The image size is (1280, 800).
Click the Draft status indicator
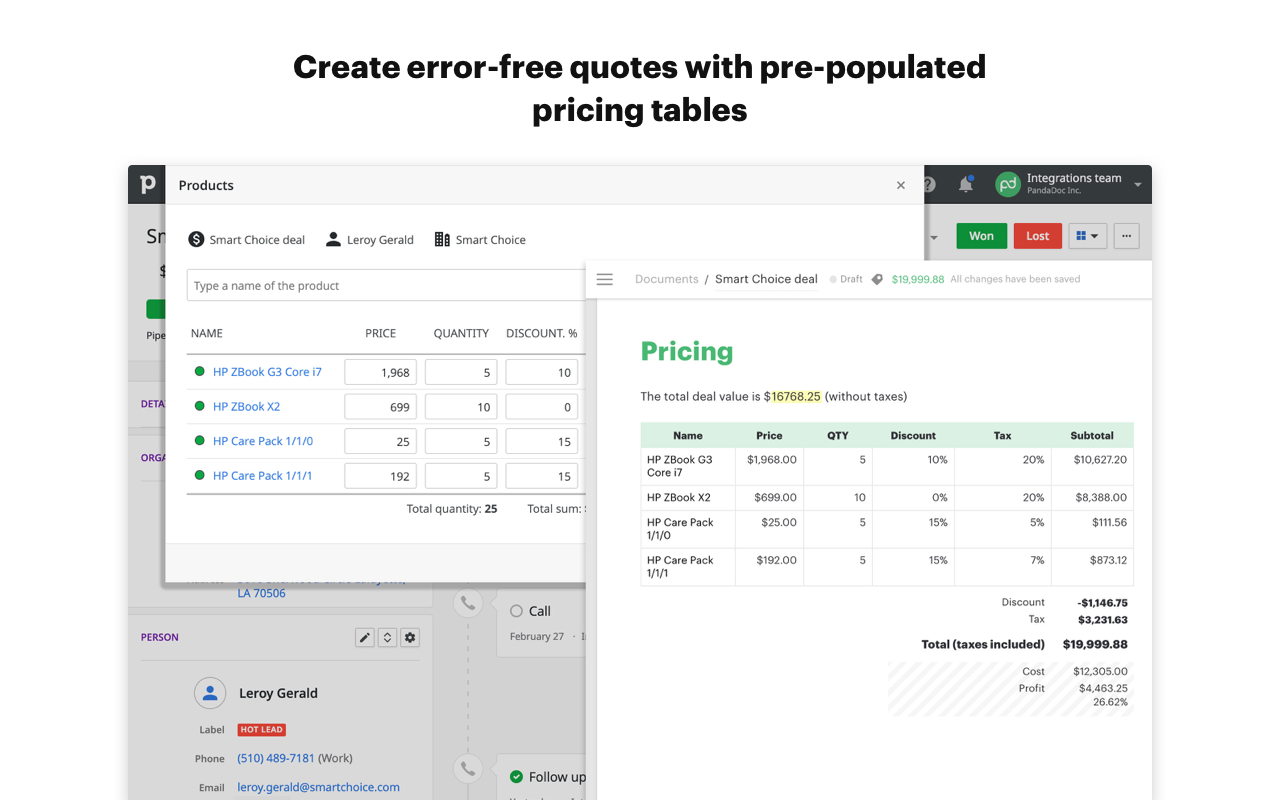click(846, 279)
